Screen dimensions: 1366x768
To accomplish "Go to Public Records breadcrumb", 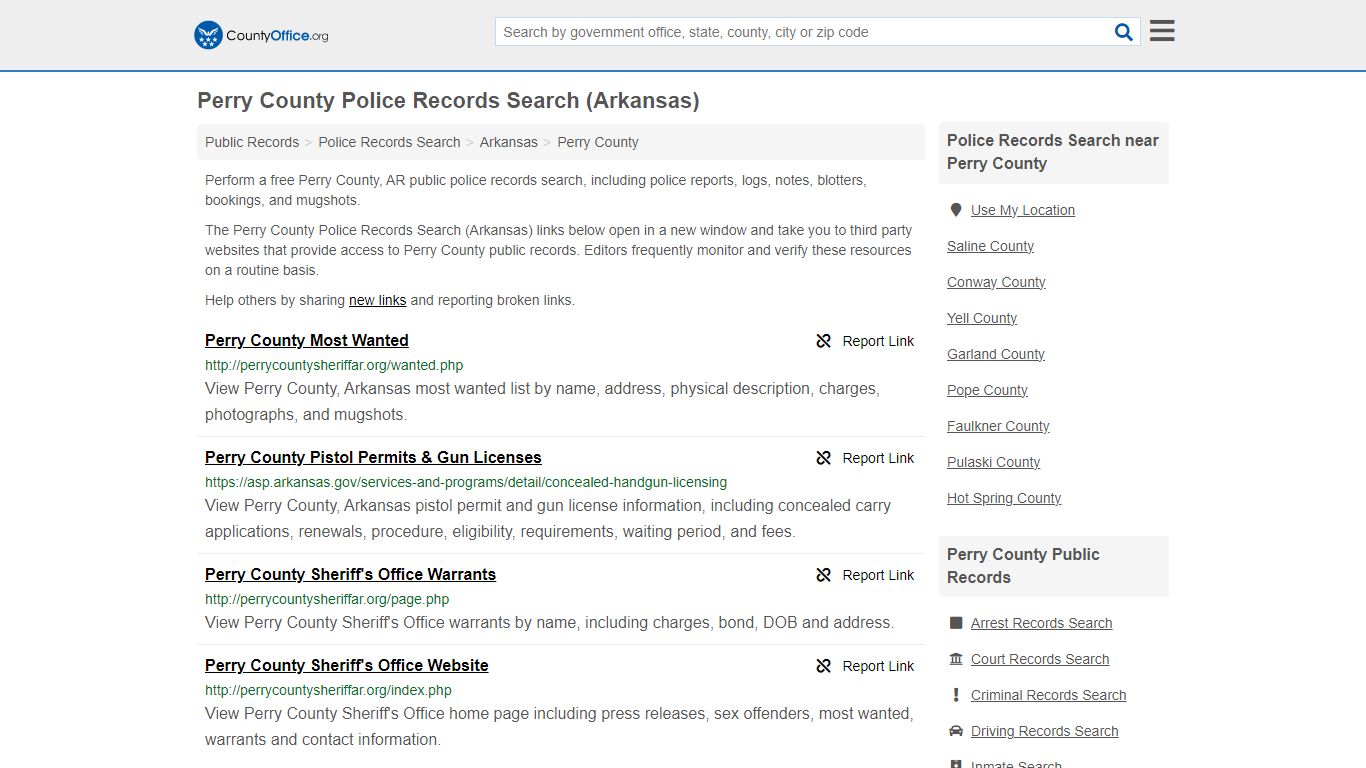I will point(252,142).
